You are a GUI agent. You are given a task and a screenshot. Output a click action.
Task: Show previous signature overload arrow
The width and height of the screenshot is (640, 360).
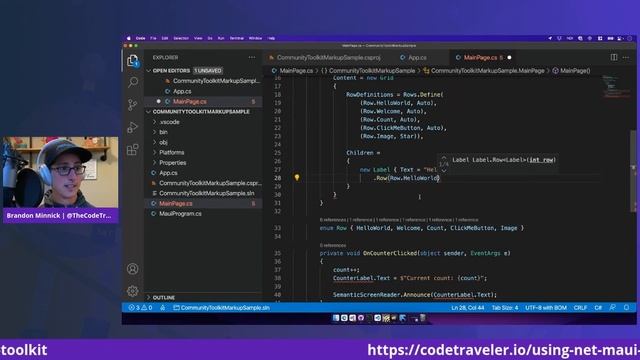point(444,158)
